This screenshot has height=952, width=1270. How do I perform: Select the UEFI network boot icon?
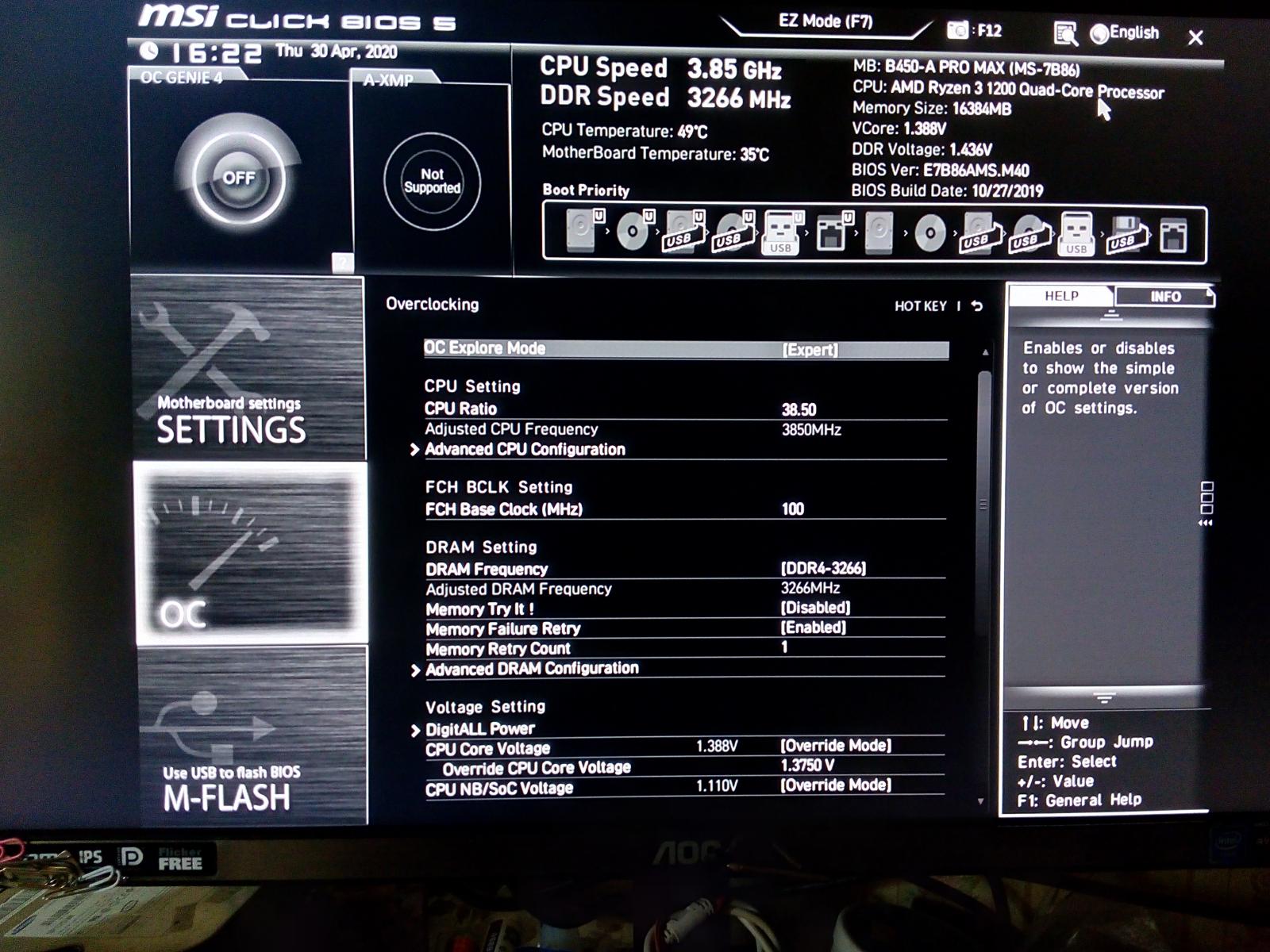[x=833, y=232]
